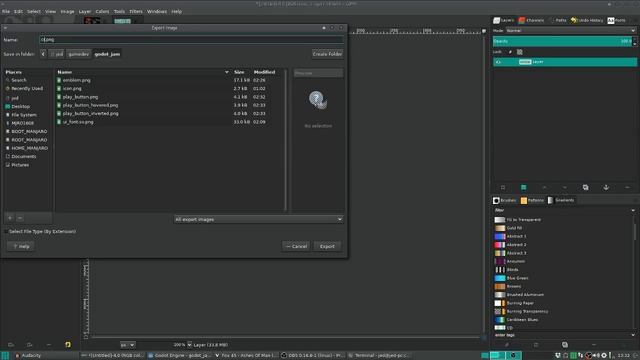The width and height of the screenshot is (640, 360).
Task: Click the Help button in export dialog
Action: click(21, 247)
